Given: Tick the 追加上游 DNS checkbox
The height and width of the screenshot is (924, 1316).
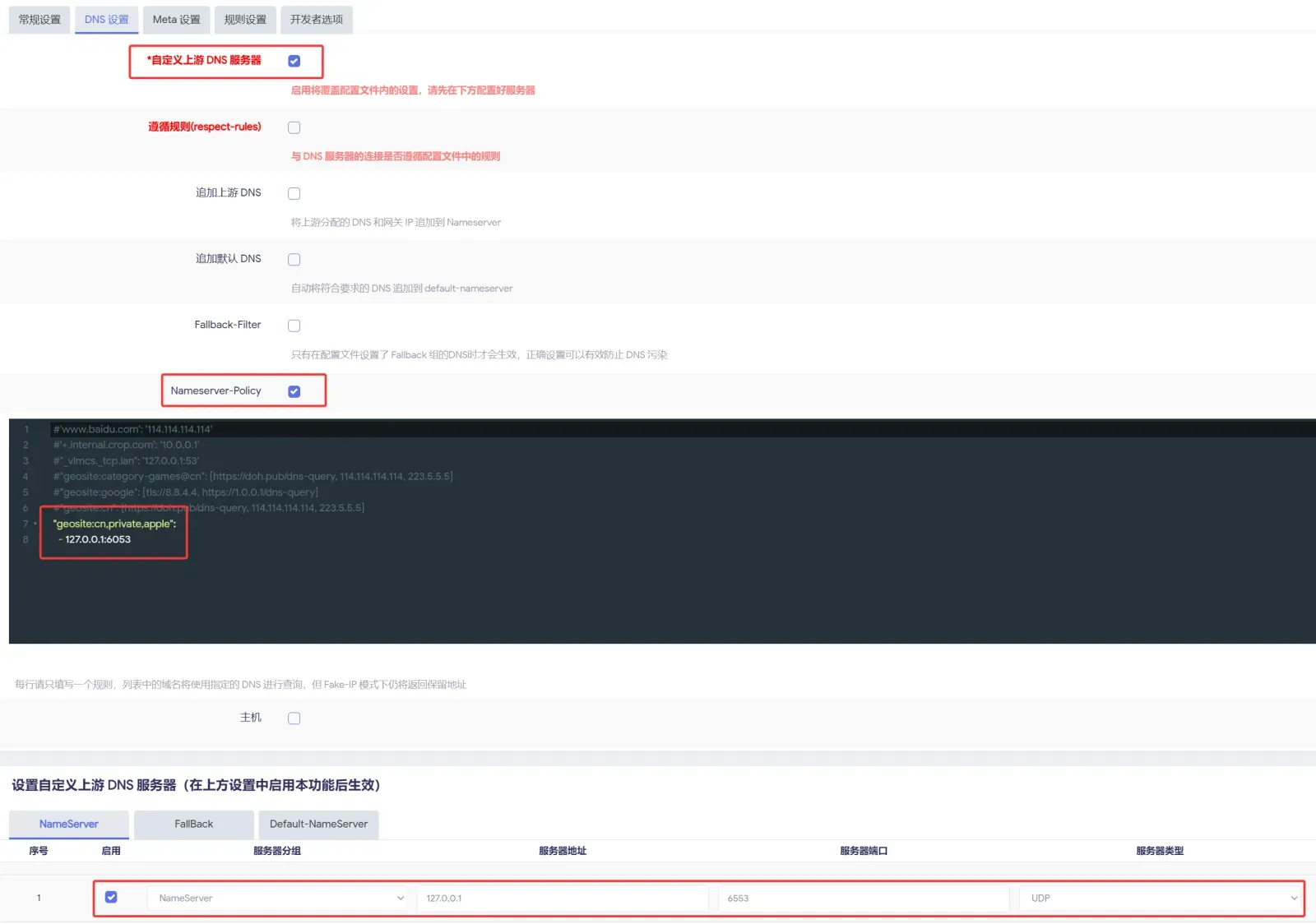Looking at the screenshot, I should 294,193.
